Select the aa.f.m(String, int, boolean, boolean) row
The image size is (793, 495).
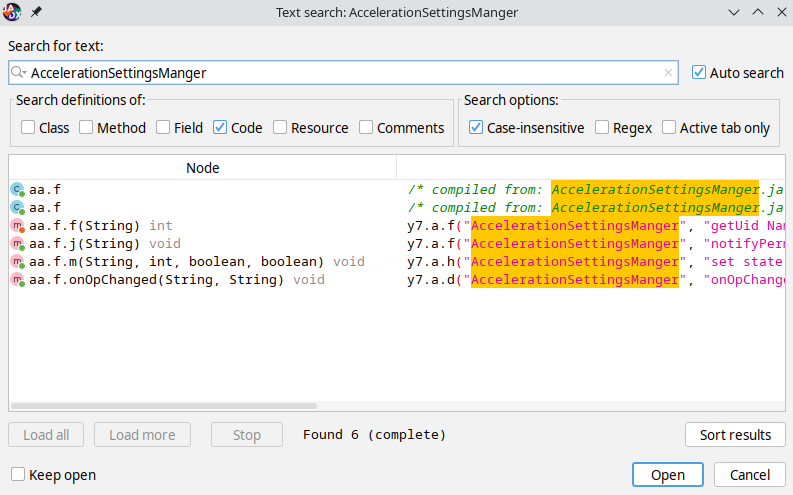[397, 262]
